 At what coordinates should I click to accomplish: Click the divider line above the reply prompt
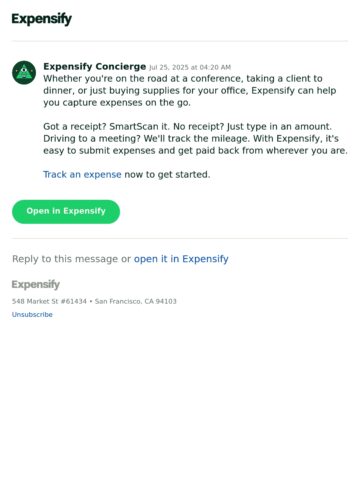(x=180, y=238)
